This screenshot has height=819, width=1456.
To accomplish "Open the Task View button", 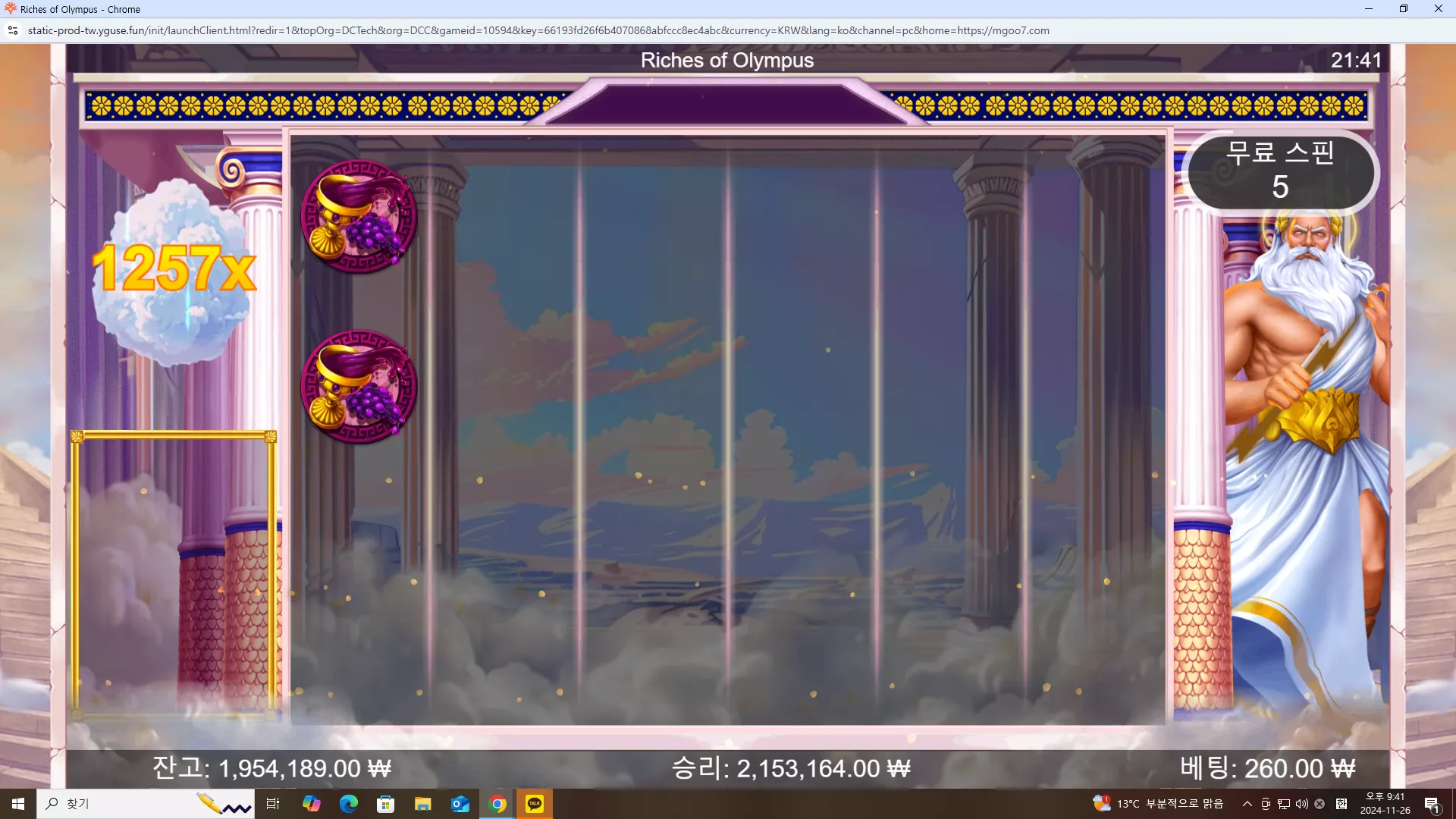I will tap(273, 804).
